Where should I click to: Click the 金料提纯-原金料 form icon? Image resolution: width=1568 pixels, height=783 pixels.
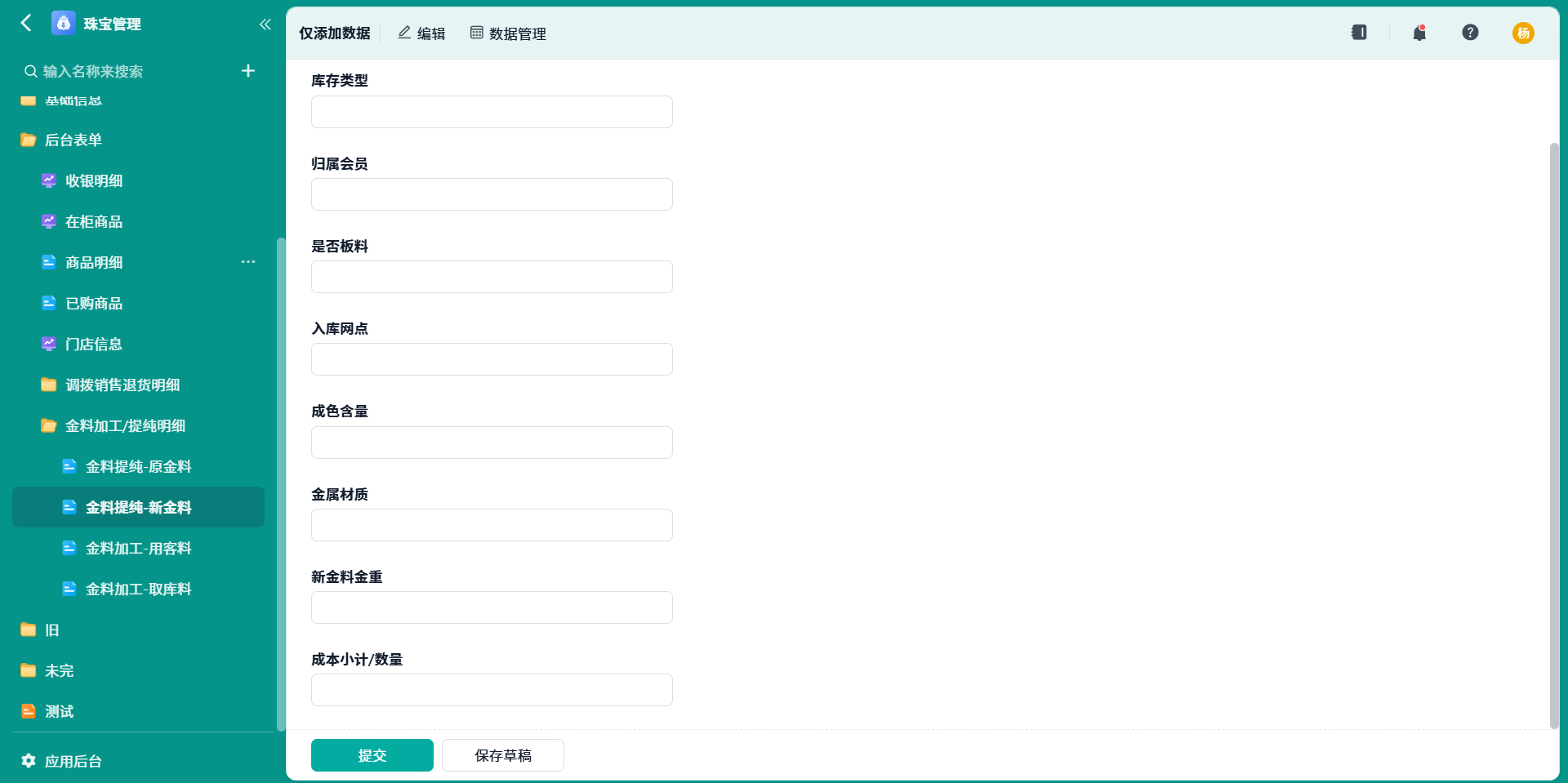[69, 466]
